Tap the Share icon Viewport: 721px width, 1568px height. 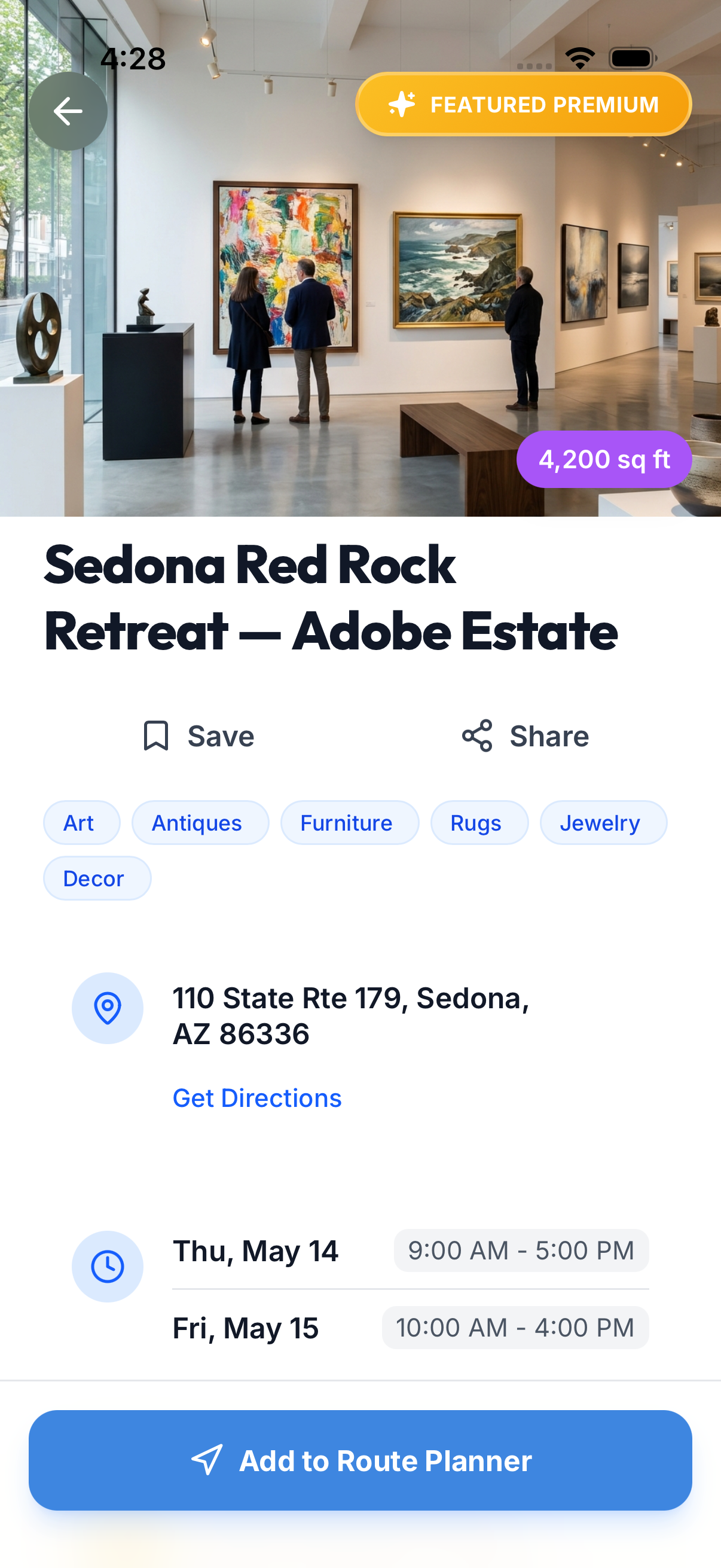[x=477, y=736]
